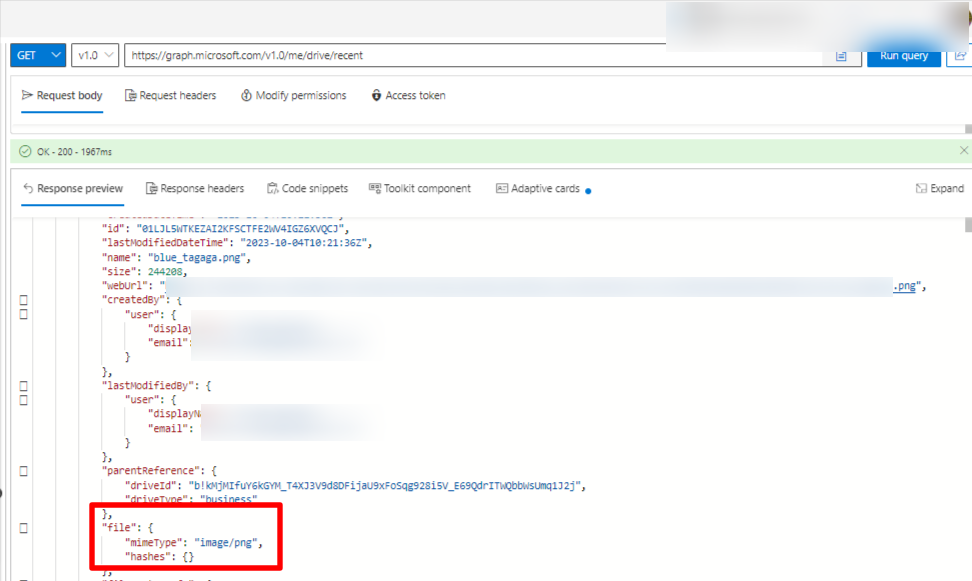Click the document icon inside the URL box
The width and height of the screenshot is (972, 581).
[841, 56]
